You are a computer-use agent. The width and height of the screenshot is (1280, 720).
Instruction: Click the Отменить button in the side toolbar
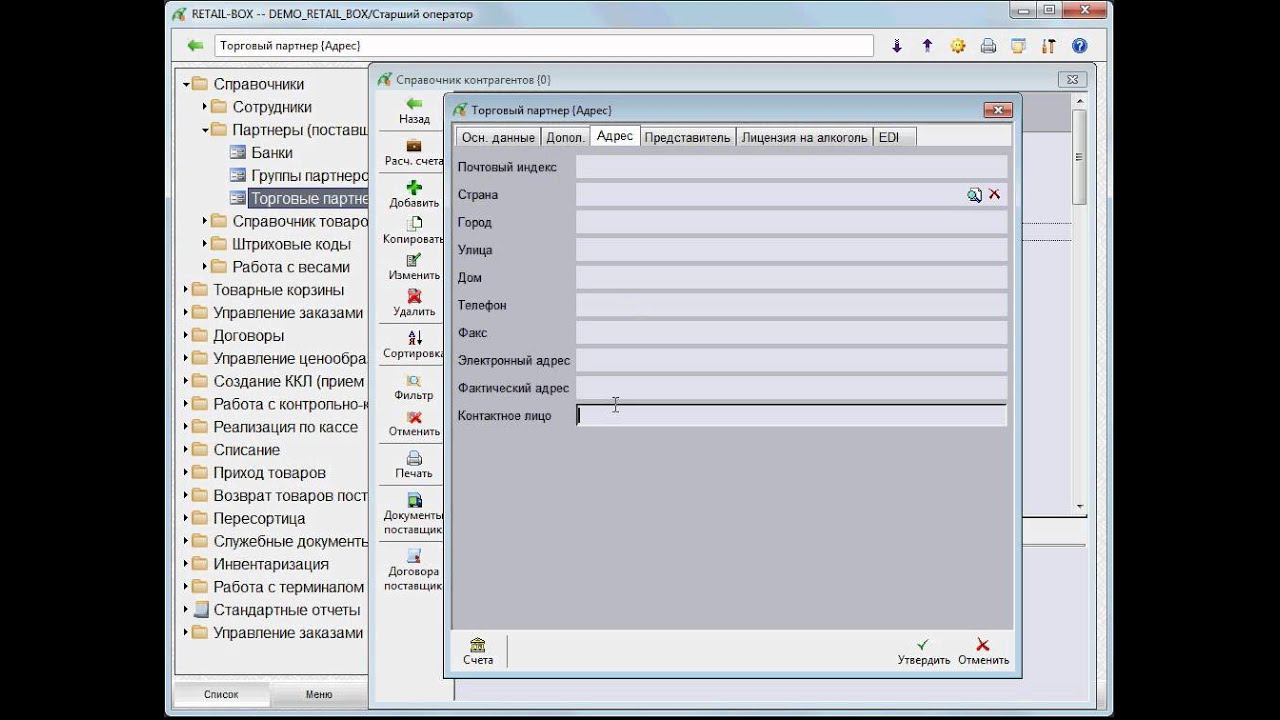[x=414, y=423]
